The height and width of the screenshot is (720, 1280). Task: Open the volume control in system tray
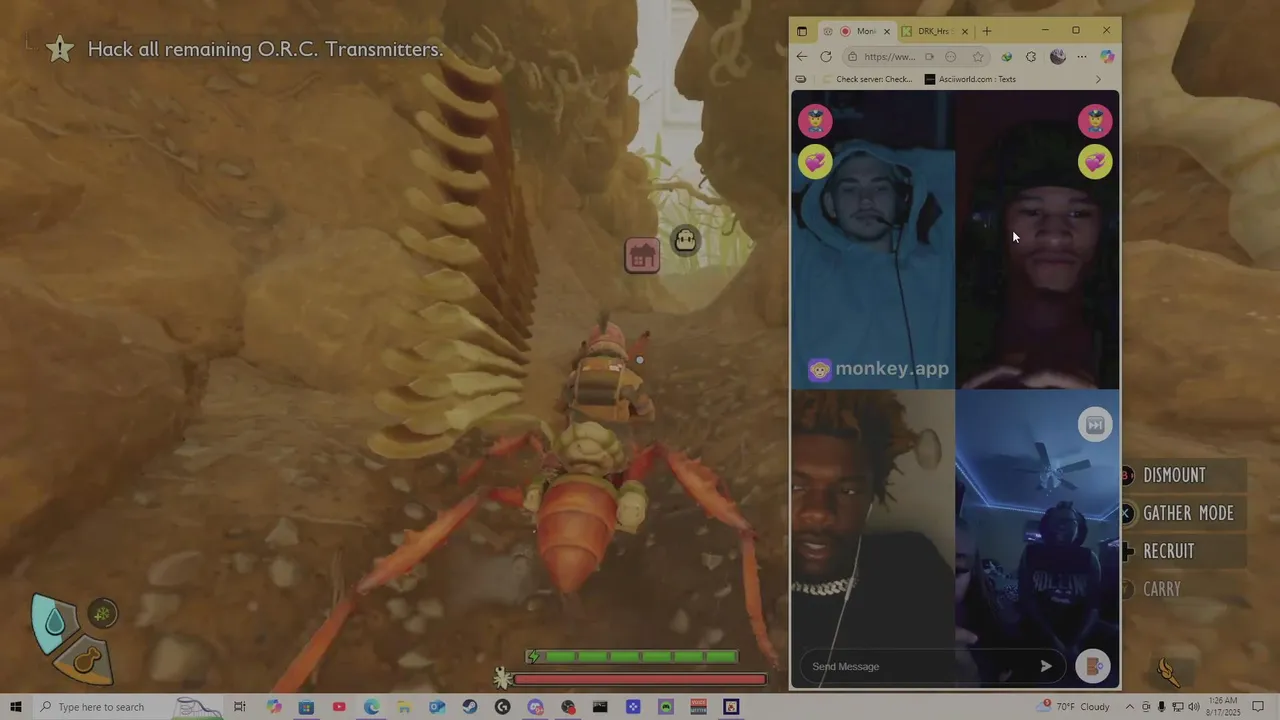1194,707
